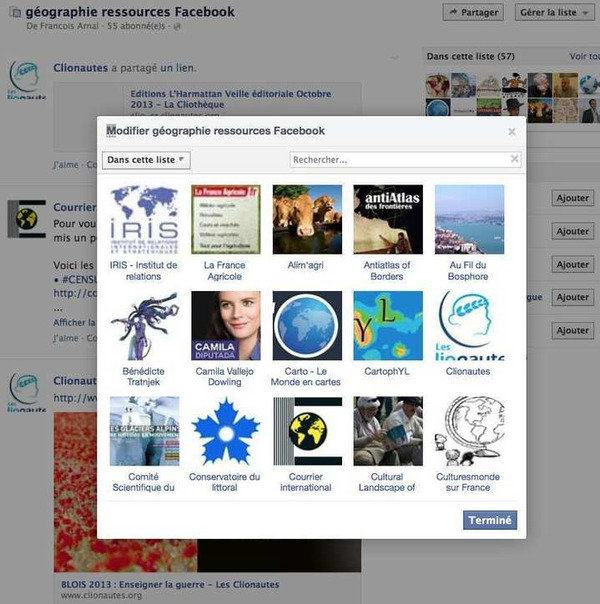Click Clionautes avatar on the top post
The height and width of the screenshot is (604, 600).
tap(27, 79)
